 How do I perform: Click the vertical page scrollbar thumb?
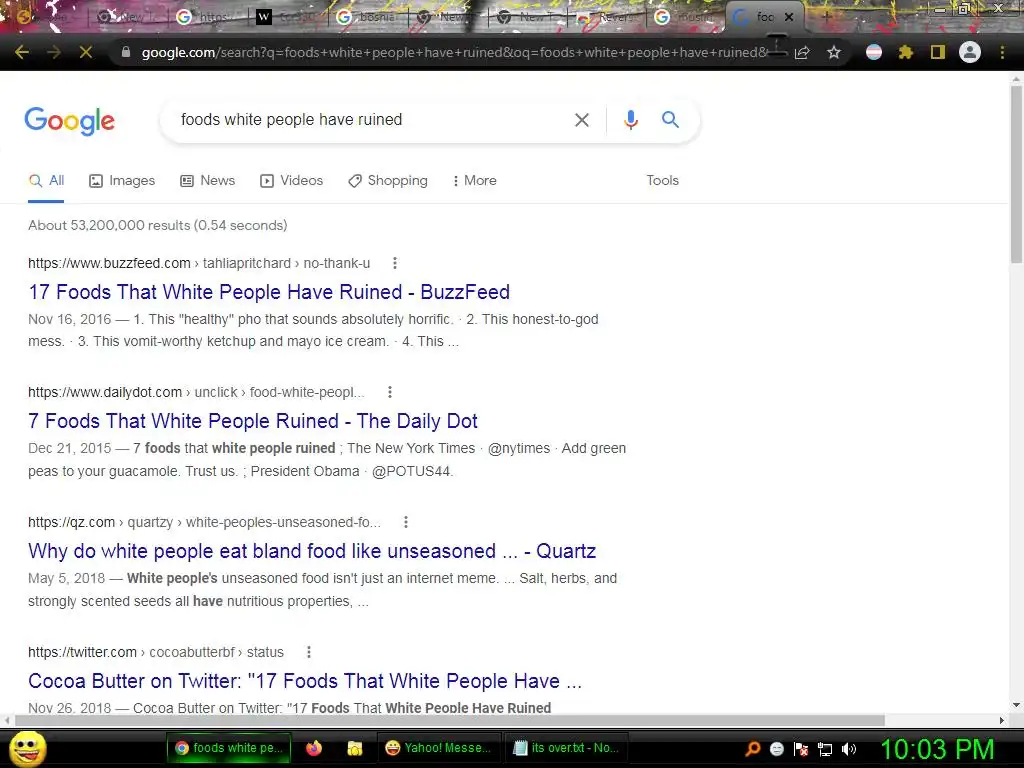point(1016,174)
